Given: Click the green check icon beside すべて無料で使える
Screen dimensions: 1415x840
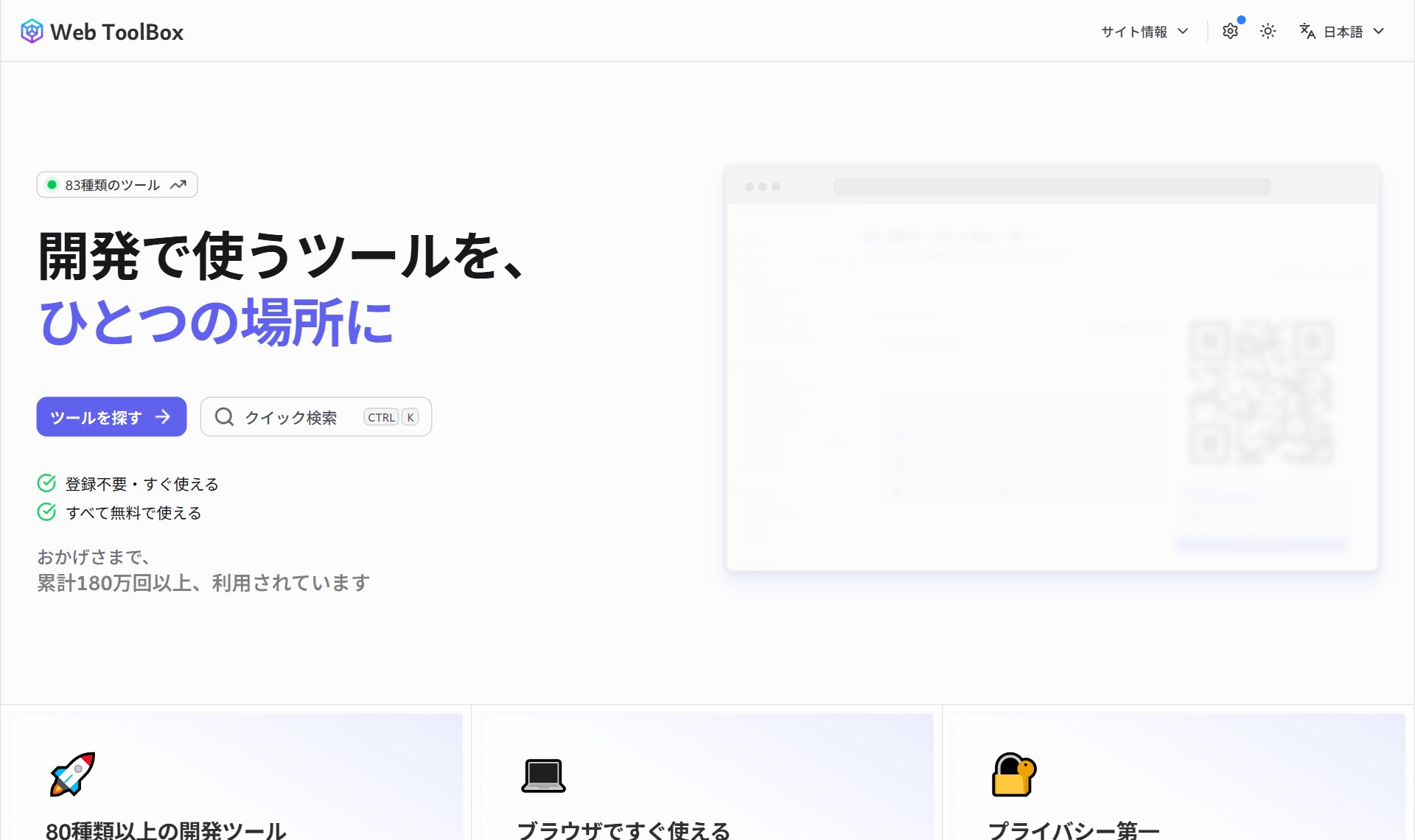Looking at the screenshot, I should point(46,512).
